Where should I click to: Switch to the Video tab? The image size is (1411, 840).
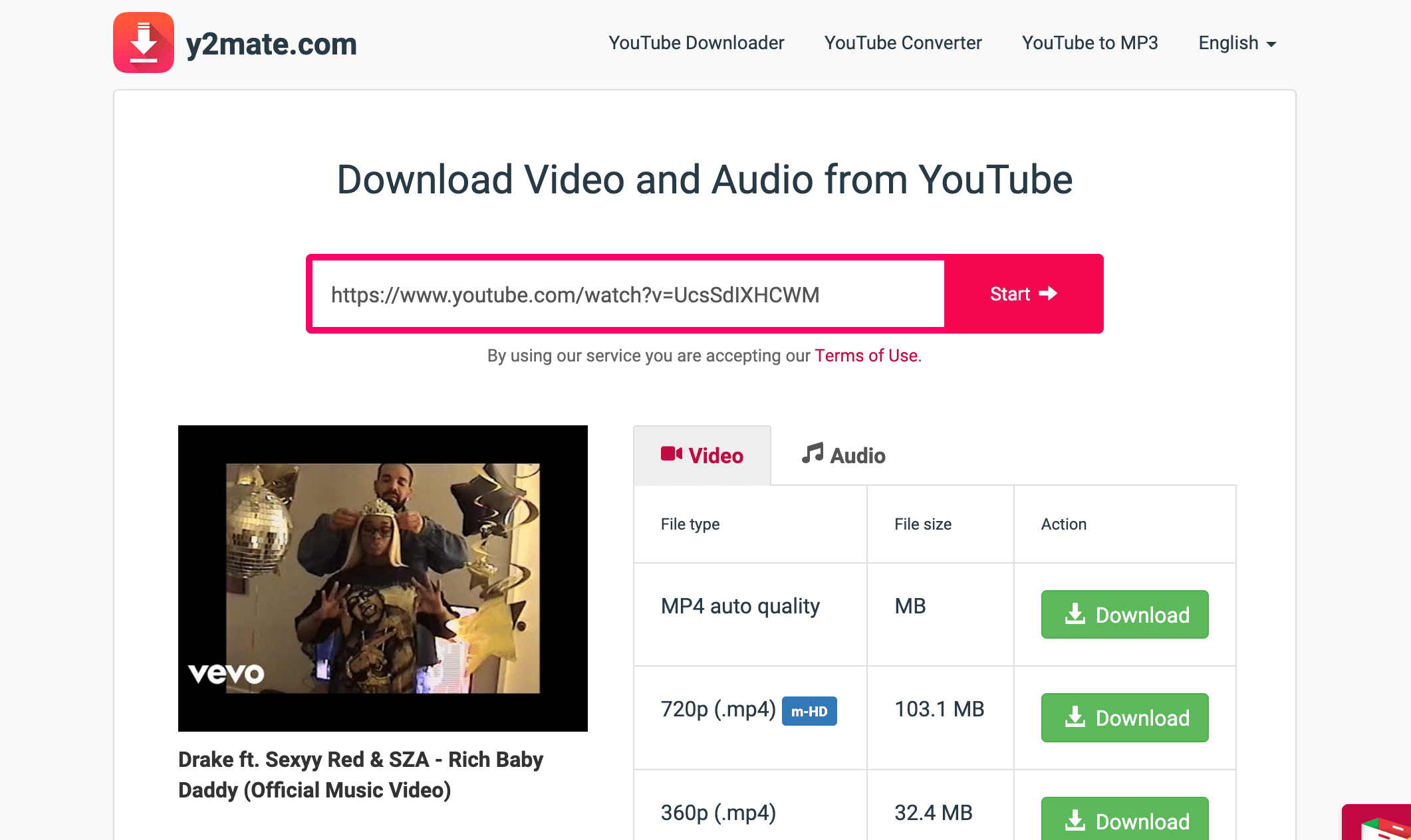[702, 456]
